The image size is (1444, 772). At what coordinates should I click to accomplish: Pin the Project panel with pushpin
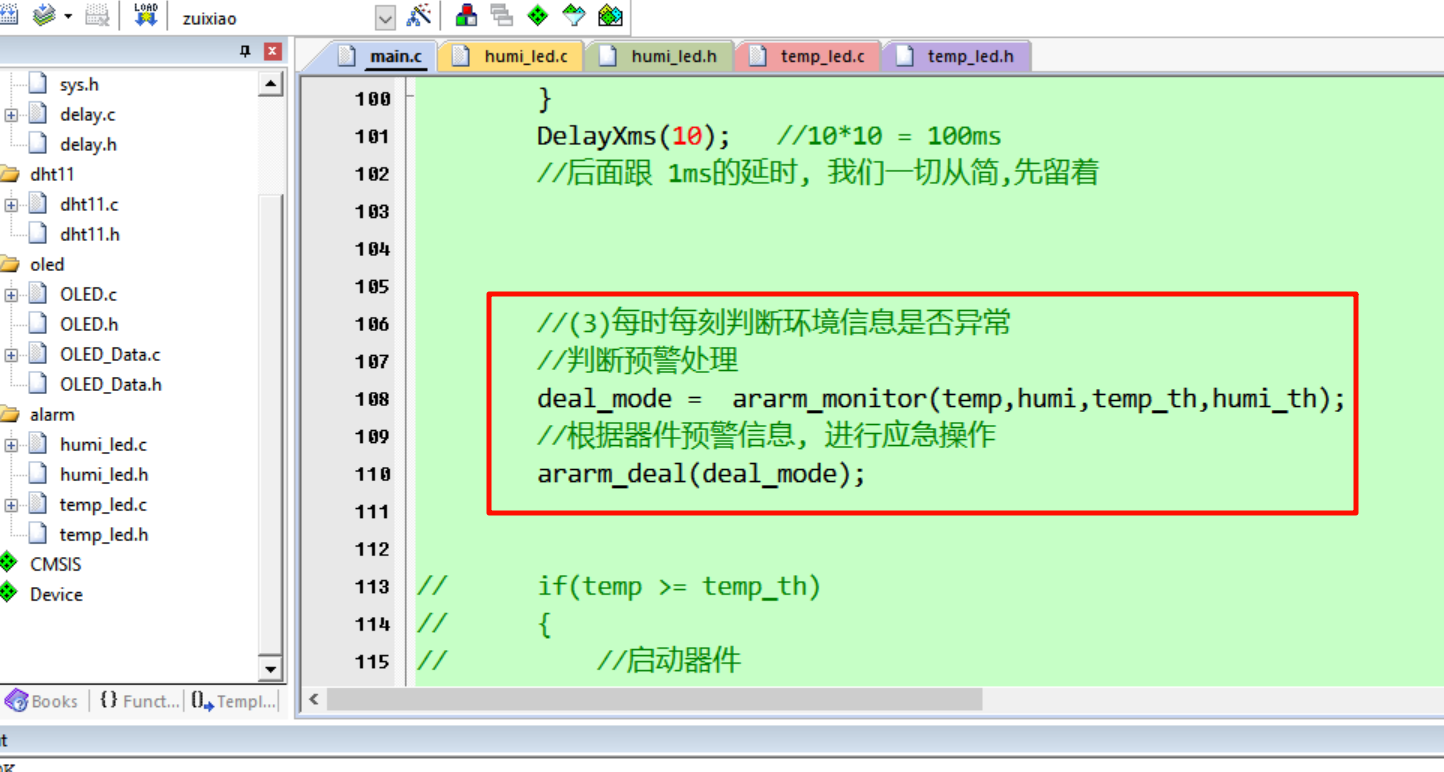coord(245,51)
